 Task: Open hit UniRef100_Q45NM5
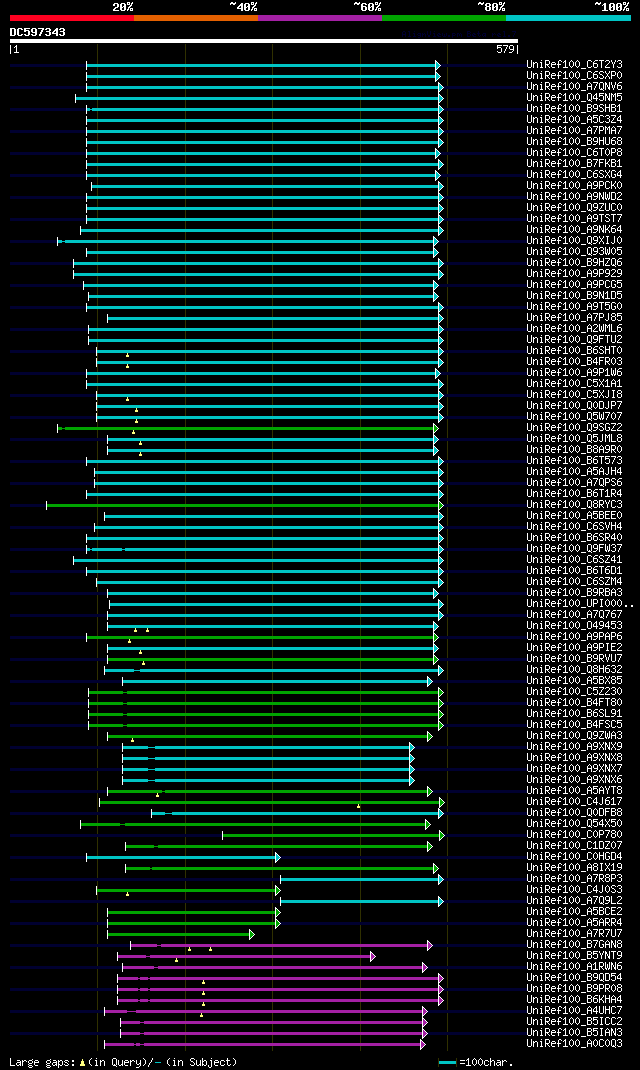pos(574,98)
